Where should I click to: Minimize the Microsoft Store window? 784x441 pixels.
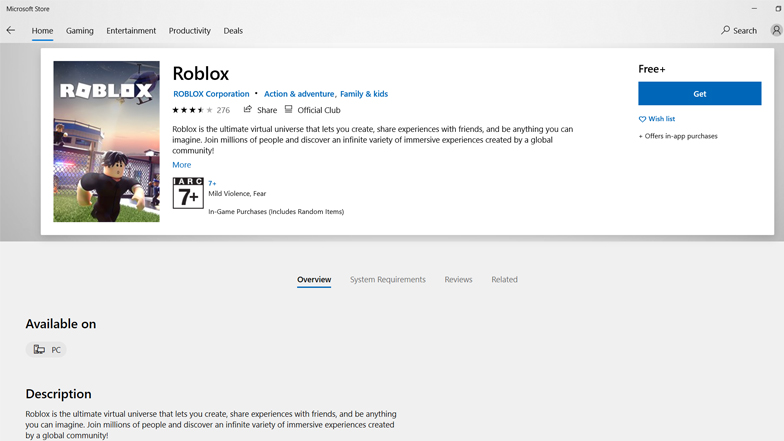pyautogui.click(x=754, y=8)
